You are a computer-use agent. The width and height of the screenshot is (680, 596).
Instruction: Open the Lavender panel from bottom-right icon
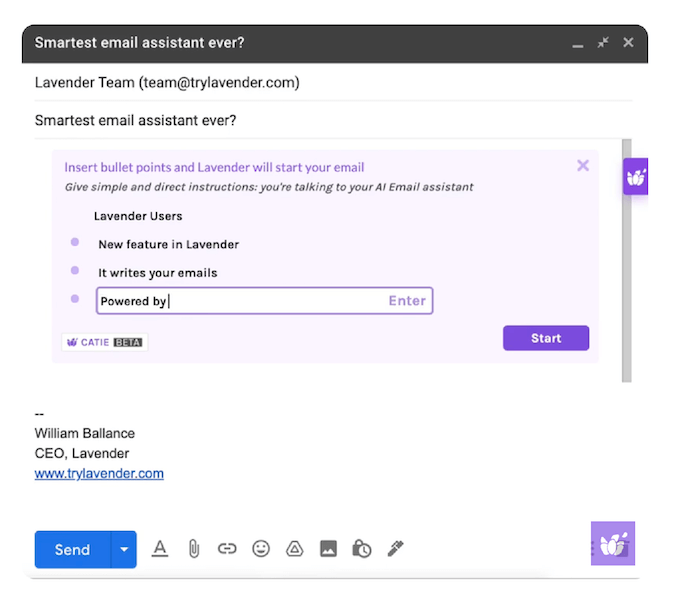tap(612, 544)
